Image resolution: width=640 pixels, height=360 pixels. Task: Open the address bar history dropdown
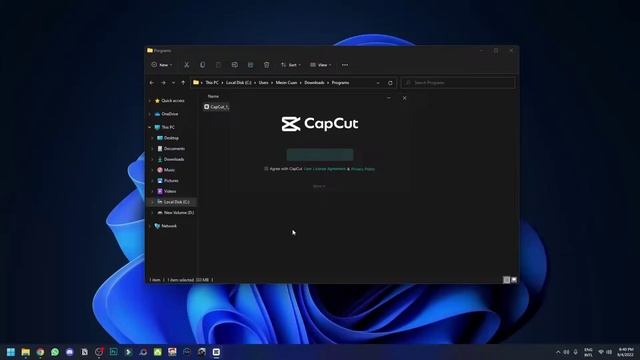coord(378,83)
